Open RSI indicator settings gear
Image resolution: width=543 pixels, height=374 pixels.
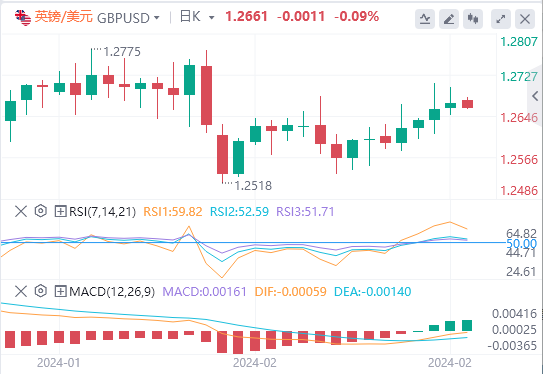pyautogui.click(x=41, y=211)
